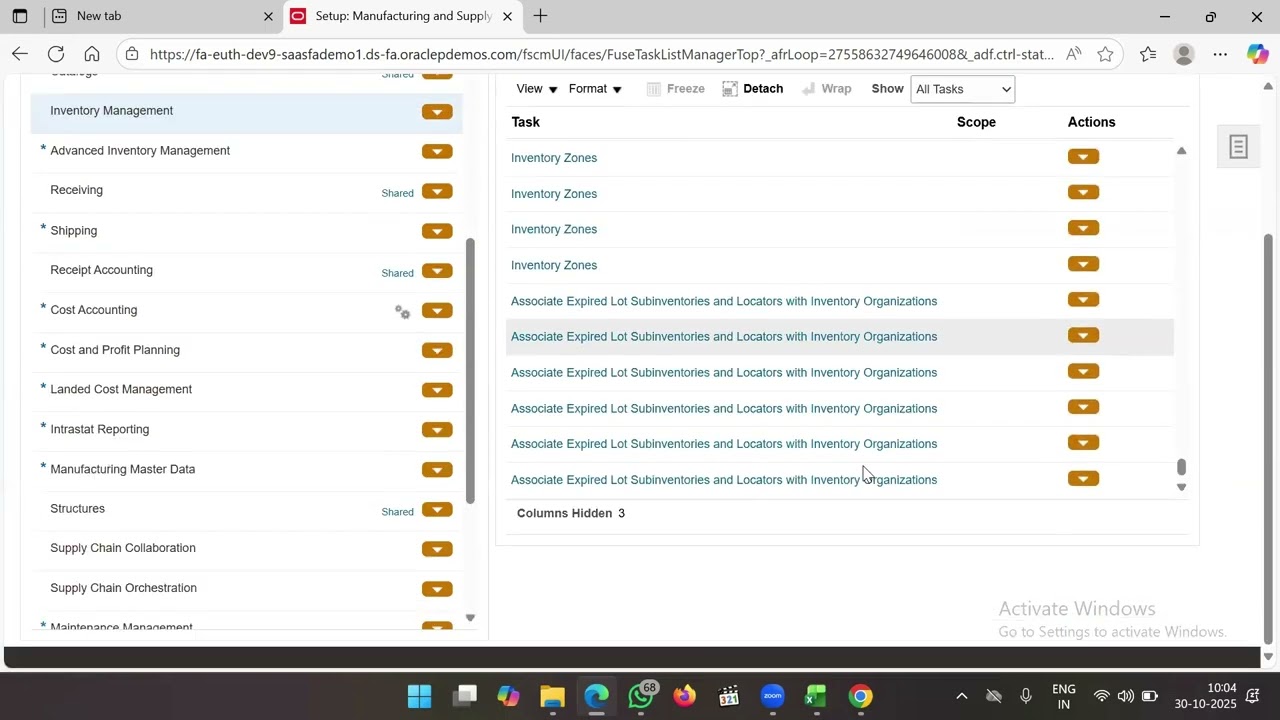Open Receiving row actions dropdown
The height and width of the screenshot is (720, 1280).
pos(437,192)
